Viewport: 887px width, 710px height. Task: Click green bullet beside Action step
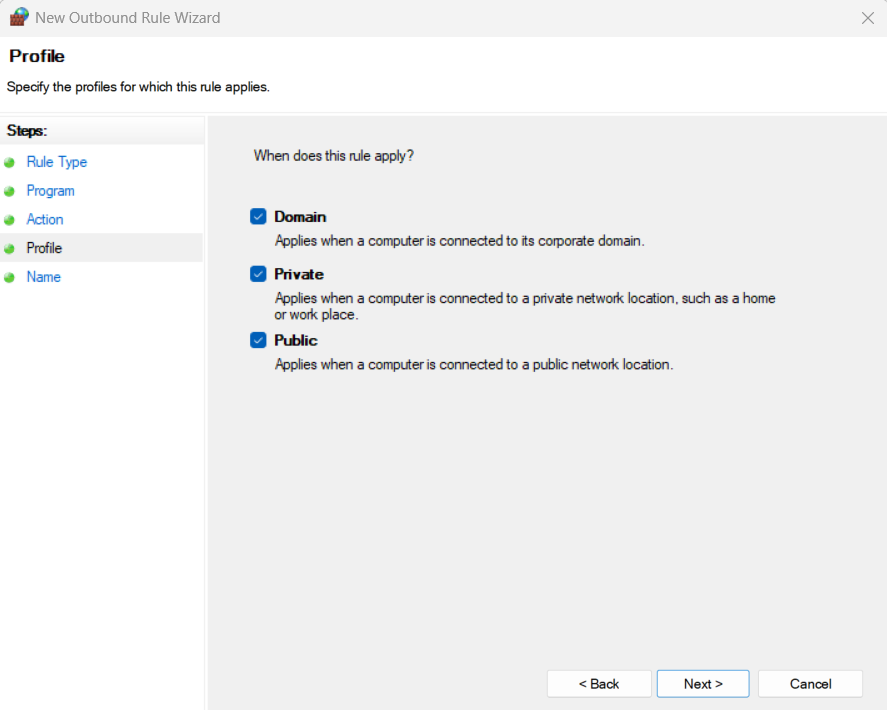(10, 220)
